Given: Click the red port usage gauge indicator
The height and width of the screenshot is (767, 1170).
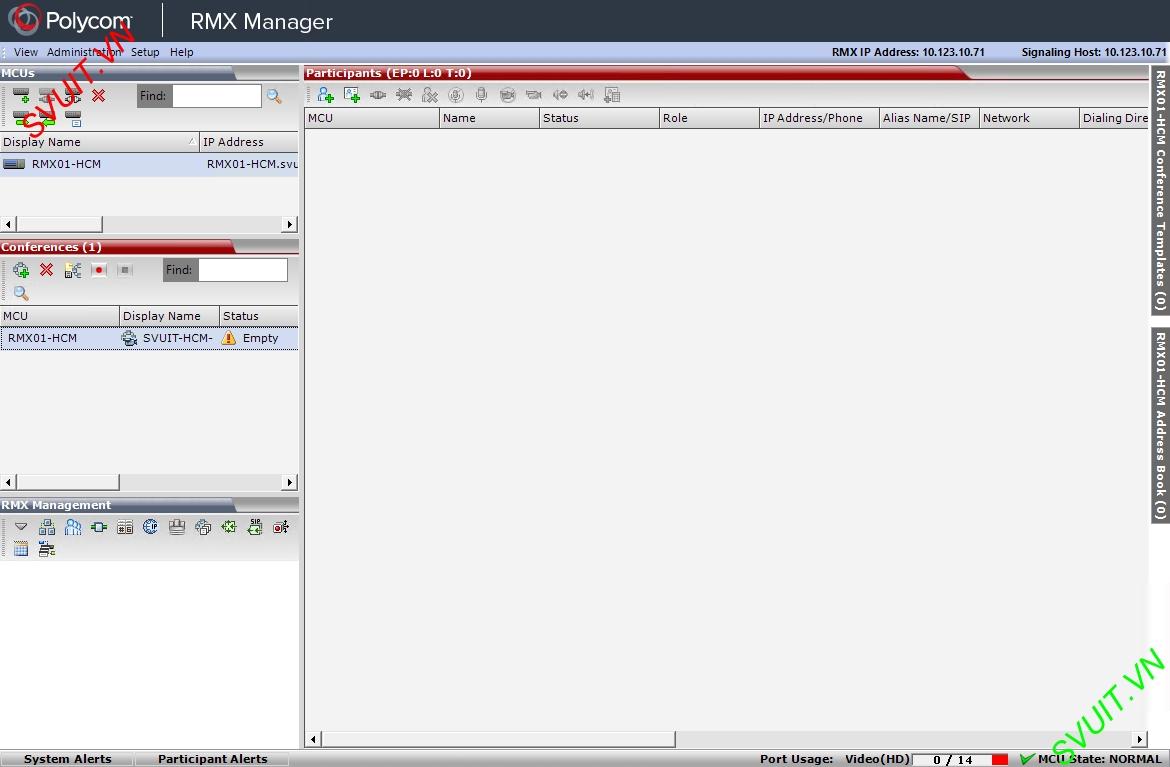Looking at the screenshot, I should [x=1000, y=760].
